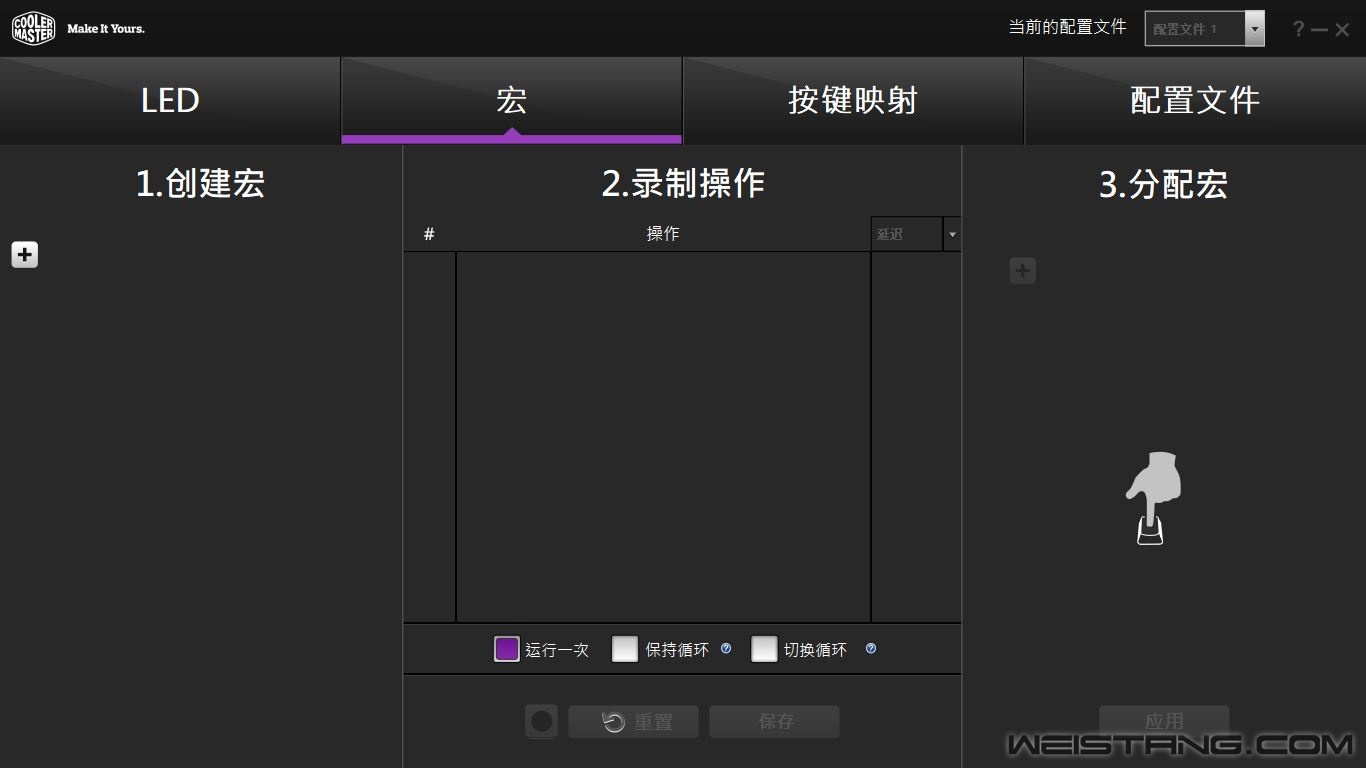Enable the 保持循环 checkbox

(x=625, y=649)
